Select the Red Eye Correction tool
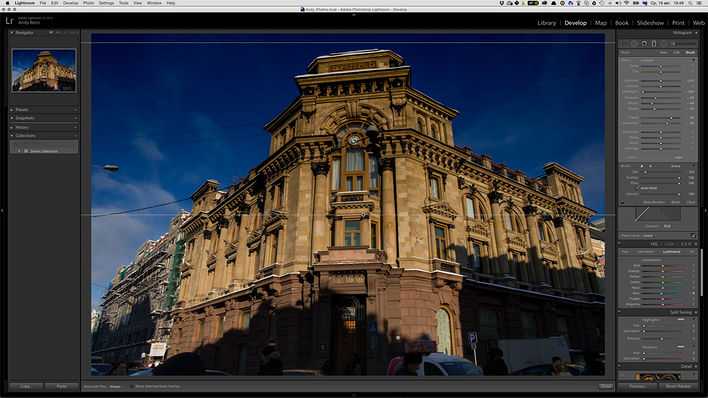 tap(644, 44)
